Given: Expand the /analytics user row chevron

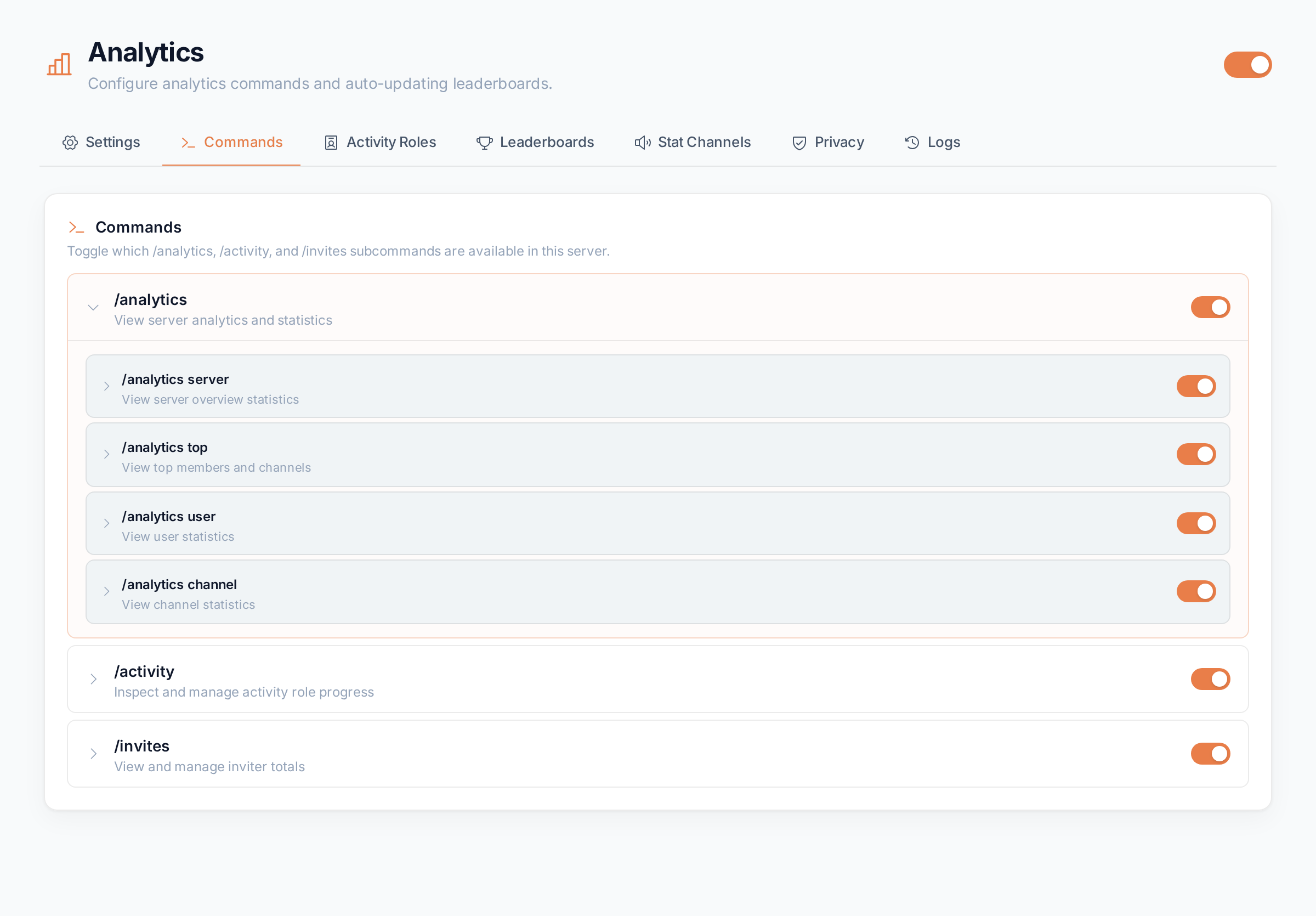Looking at the screenshot, I should point(106,523).
